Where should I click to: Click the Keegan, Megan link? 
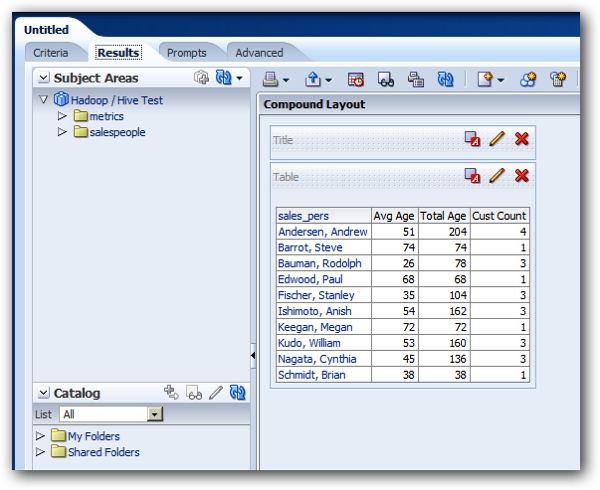pos(315,327)
